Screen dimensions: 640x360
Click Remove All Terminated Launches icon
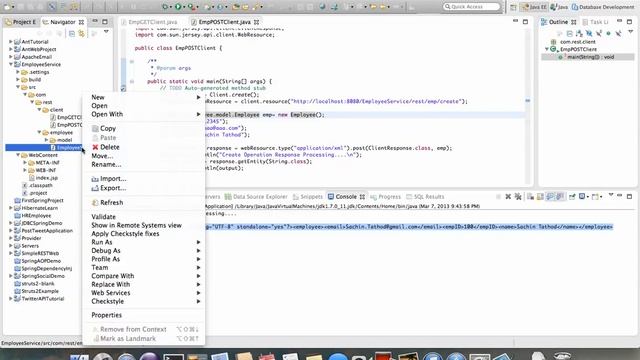point(518,197)
